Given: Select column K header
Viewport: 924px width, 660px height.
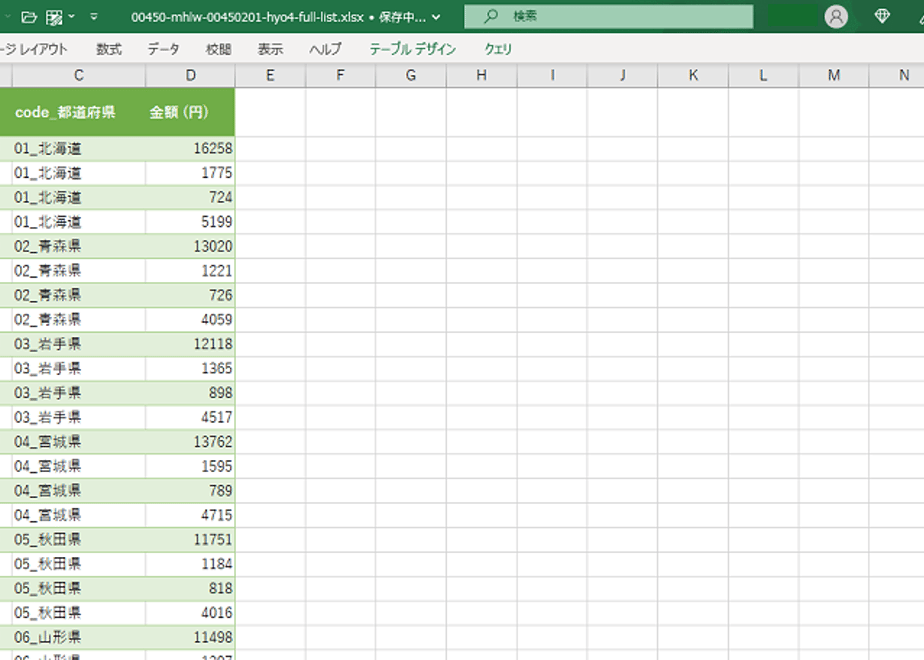Looking at the screenshot, I should tap(693, 75).
